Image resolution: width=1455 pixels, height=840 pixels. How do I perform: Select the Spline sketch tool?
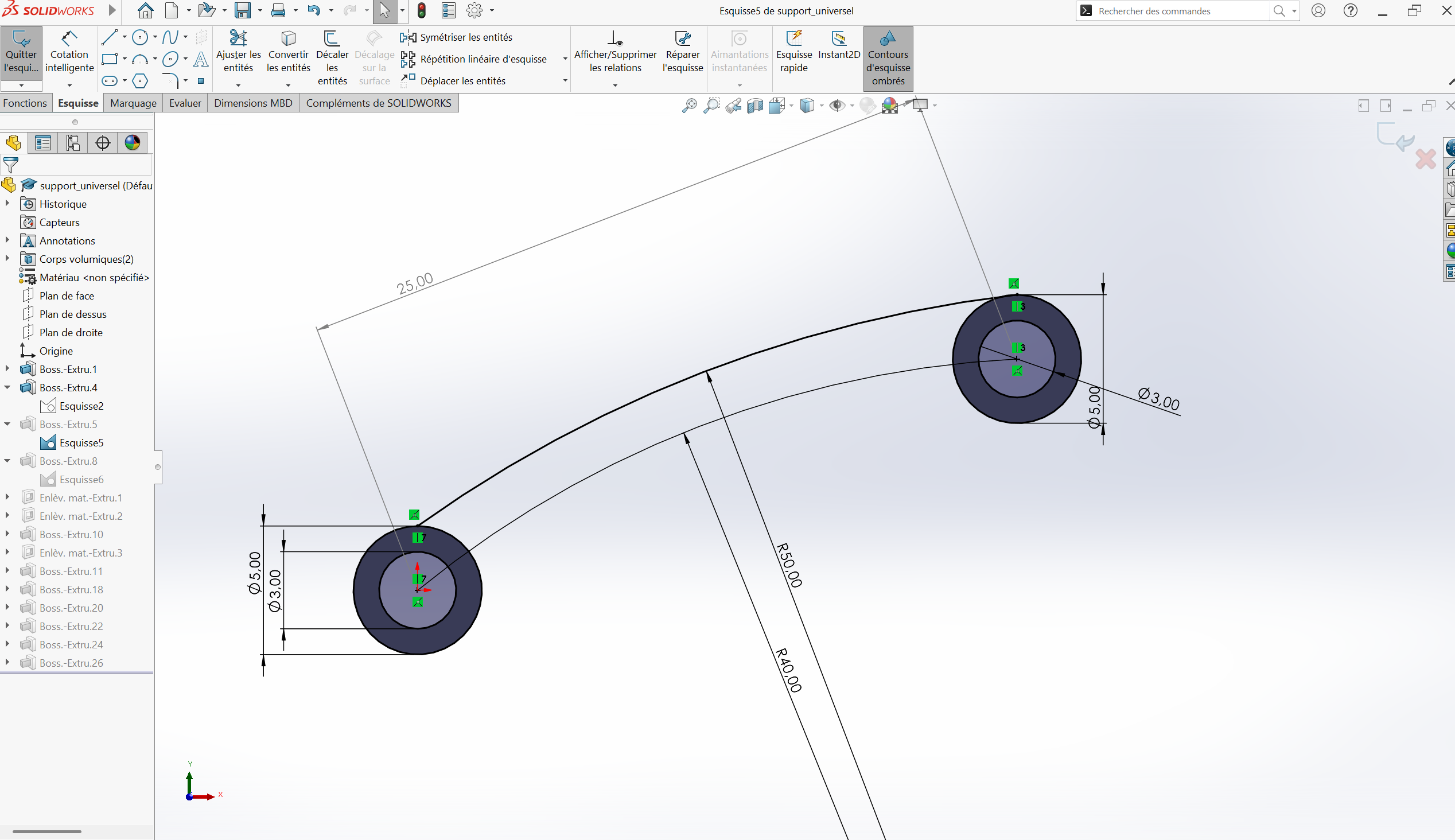click(170, 37)
